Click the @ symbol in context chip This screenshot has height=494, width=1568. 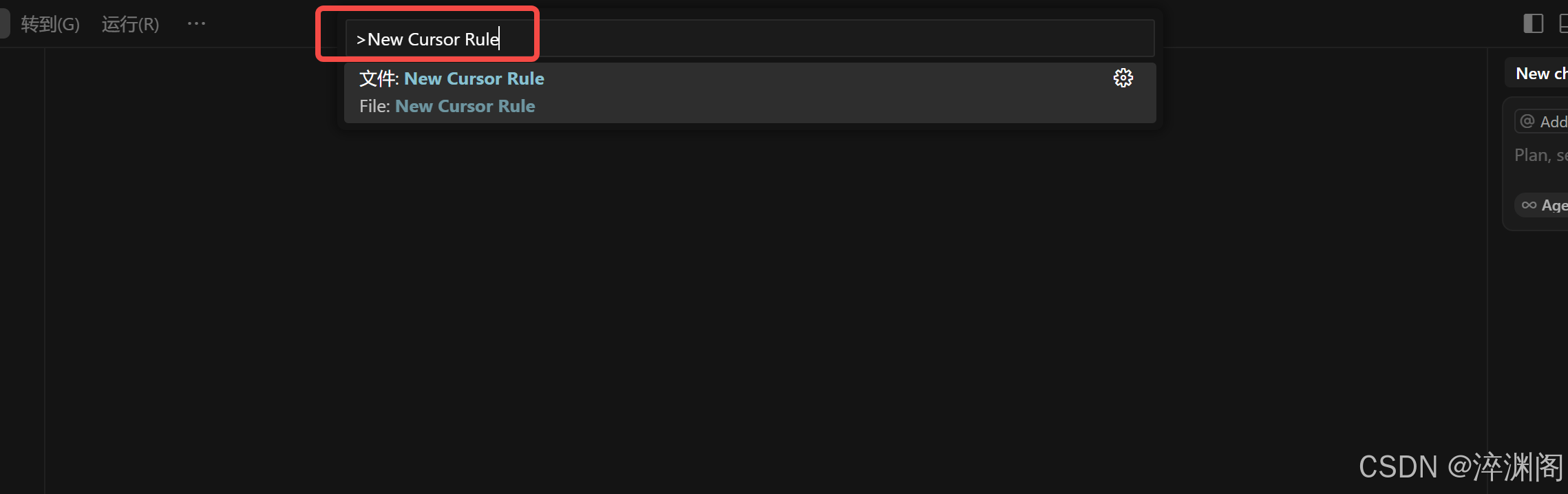1527,122
